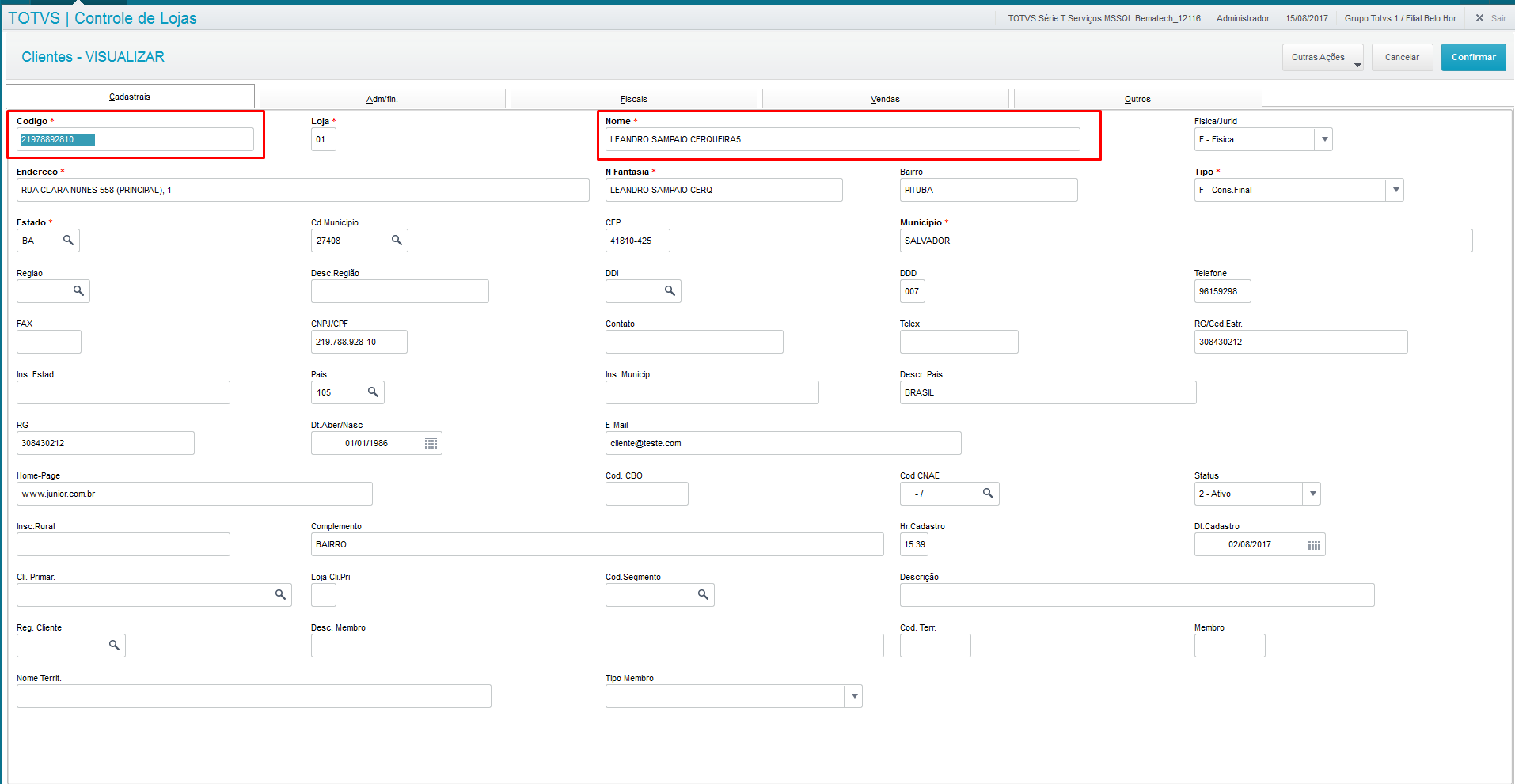The height and width of the screenshot is (784, 1515).
Task: Open the Tipo Membro dropdown
Action: click(x=854, y=697)
